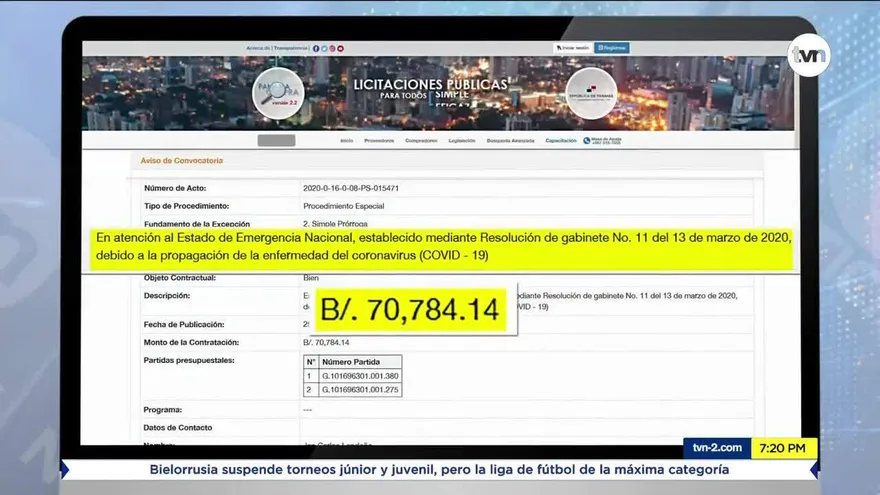880x495 pixels.
Task: Open the Twitter icon in the header
Action: (324, 48)
